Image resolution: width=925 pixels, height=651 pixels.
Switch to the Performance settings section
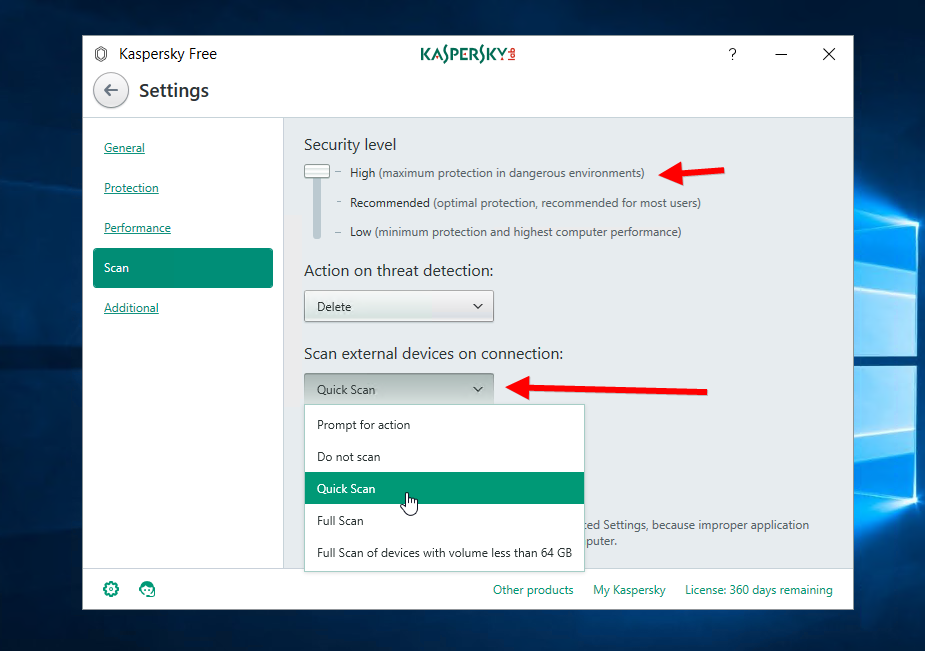click(x=137, y=228)
